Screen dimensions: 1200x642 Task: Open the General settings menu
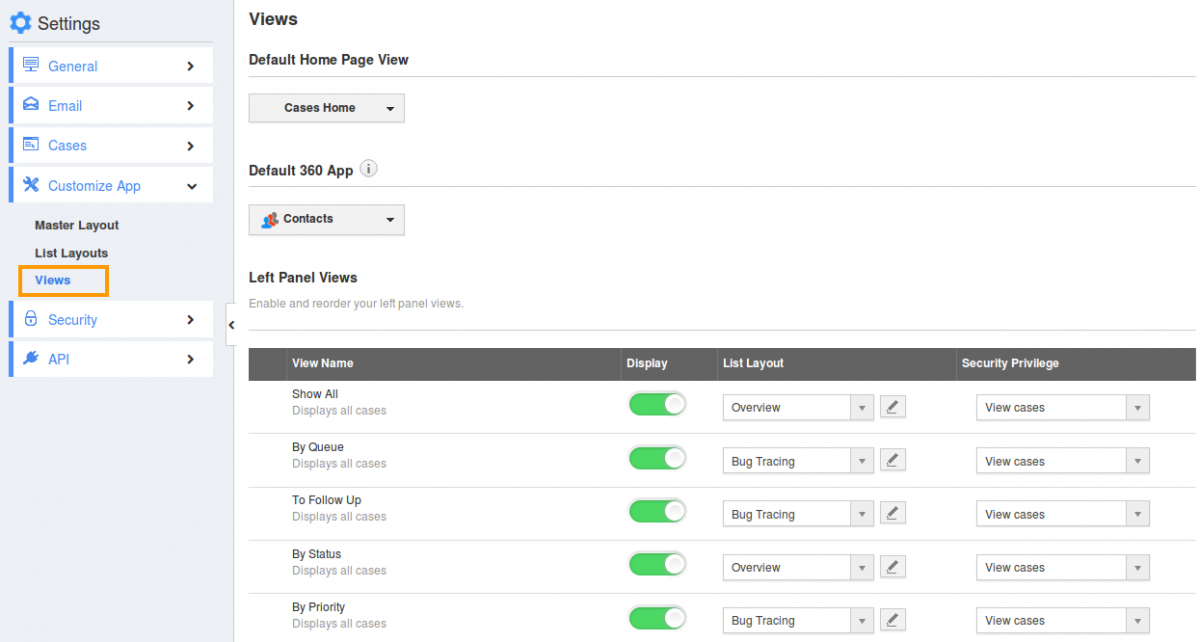(x=111, y=66)
